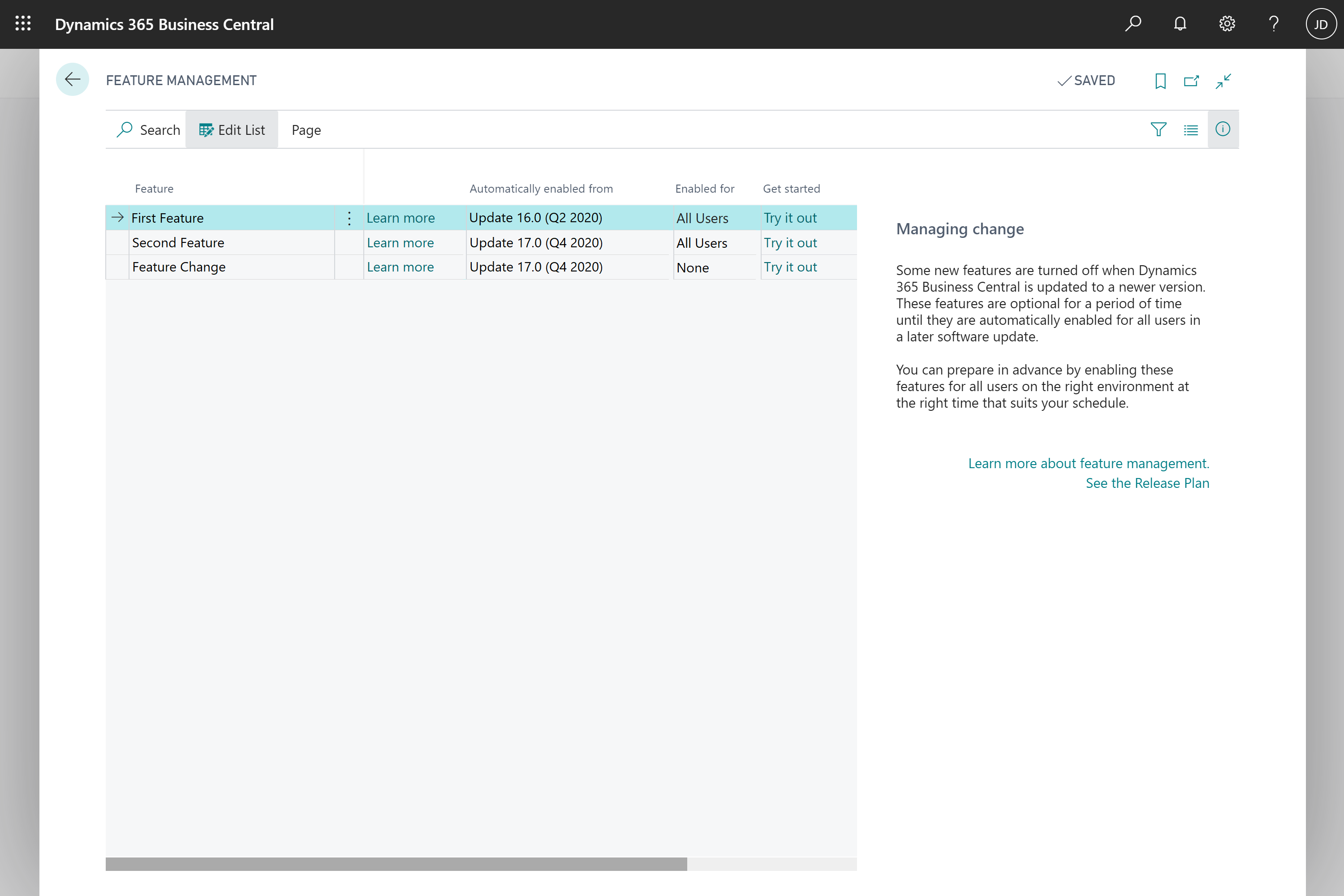Click Try it out for Feature Change
The image size is (1344, 896).
(791, 266)
